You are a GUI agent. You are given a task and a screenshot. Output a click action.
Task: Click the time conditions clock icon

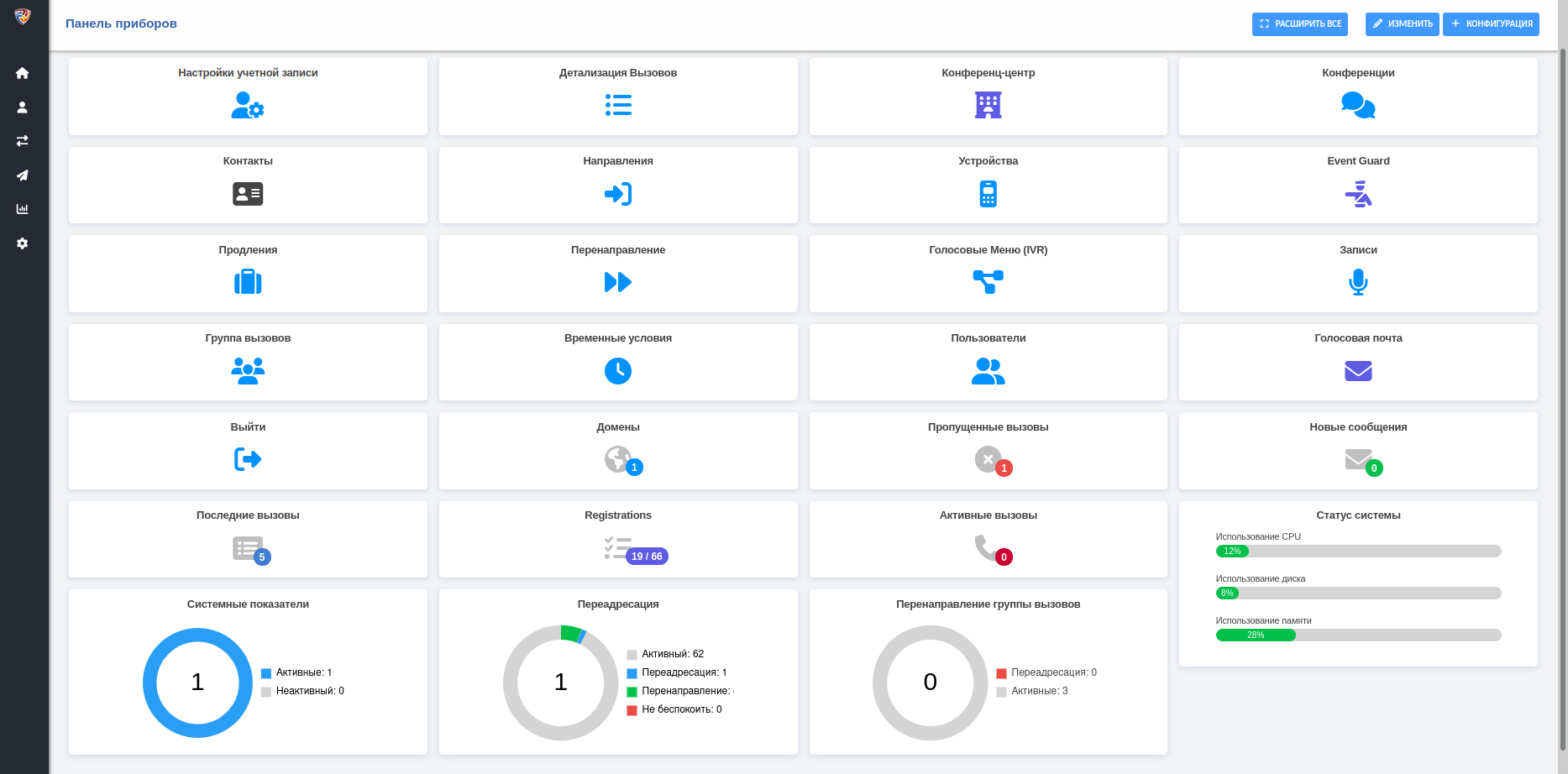pyautogui.click(x=618, y=371)
